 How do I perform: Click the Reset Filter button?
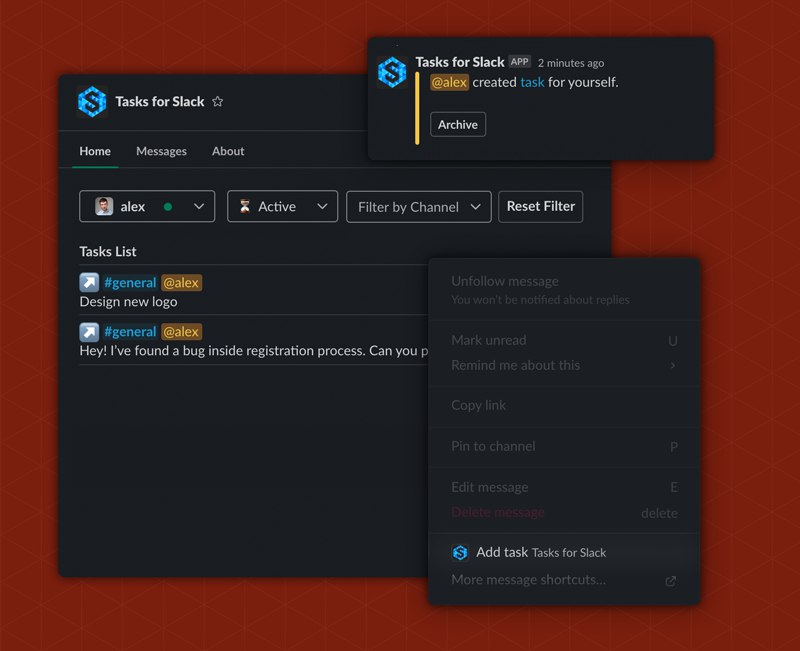540,206
